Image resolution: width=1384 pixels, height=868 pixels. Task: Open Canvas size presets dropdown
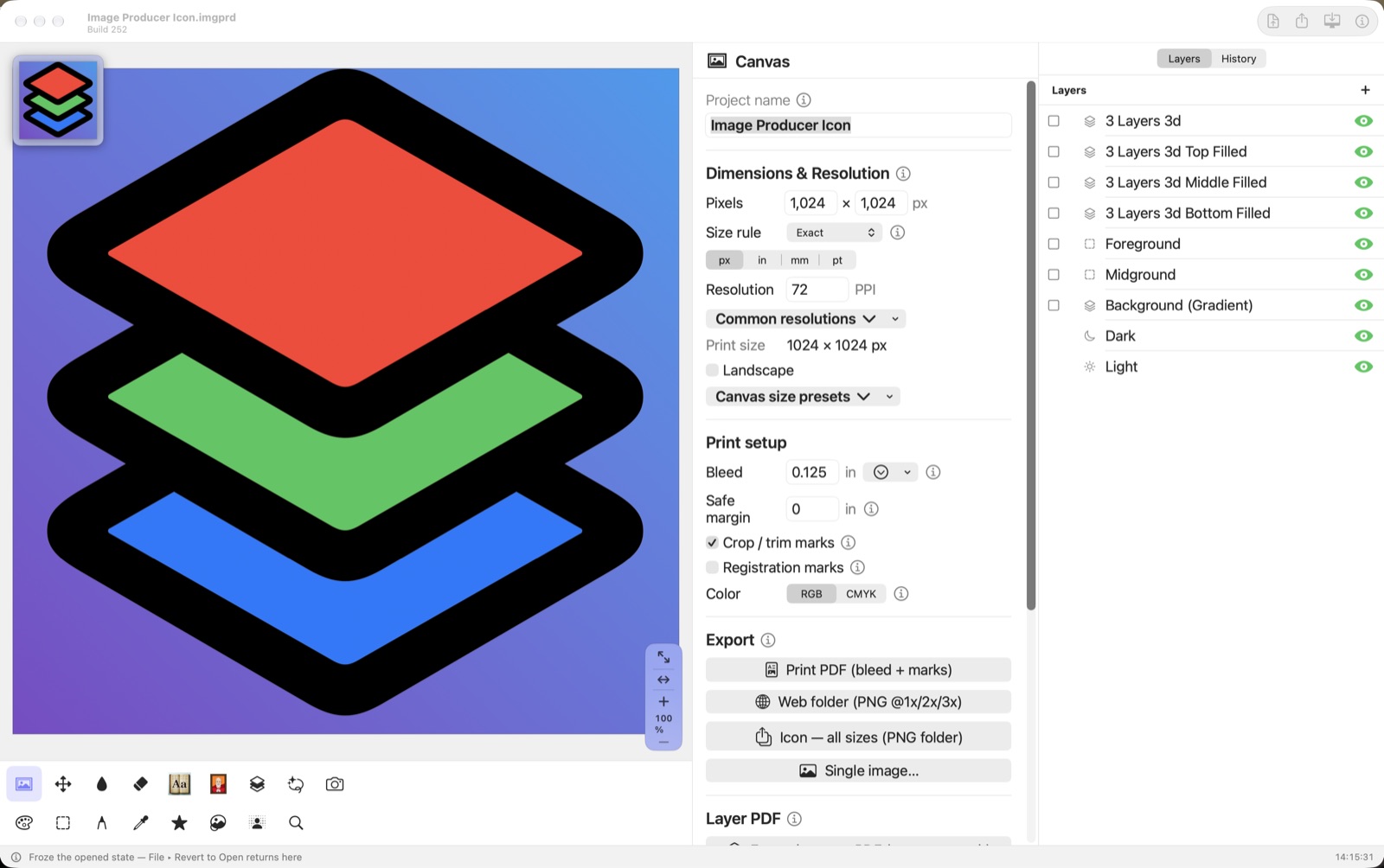[803, 397]
